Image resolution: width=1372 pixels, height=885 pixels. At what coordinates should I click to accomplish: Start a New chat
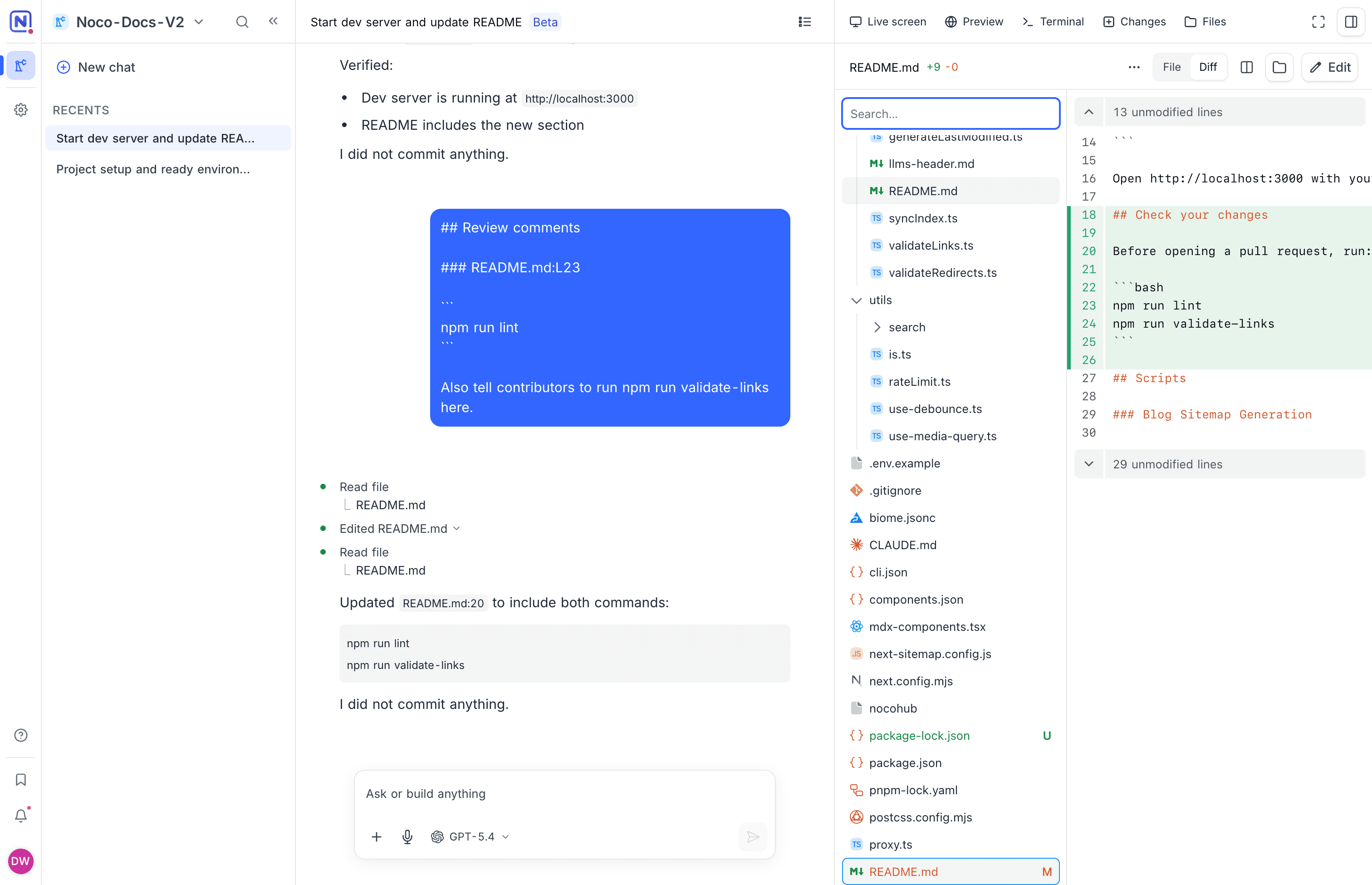coord(96,67)
